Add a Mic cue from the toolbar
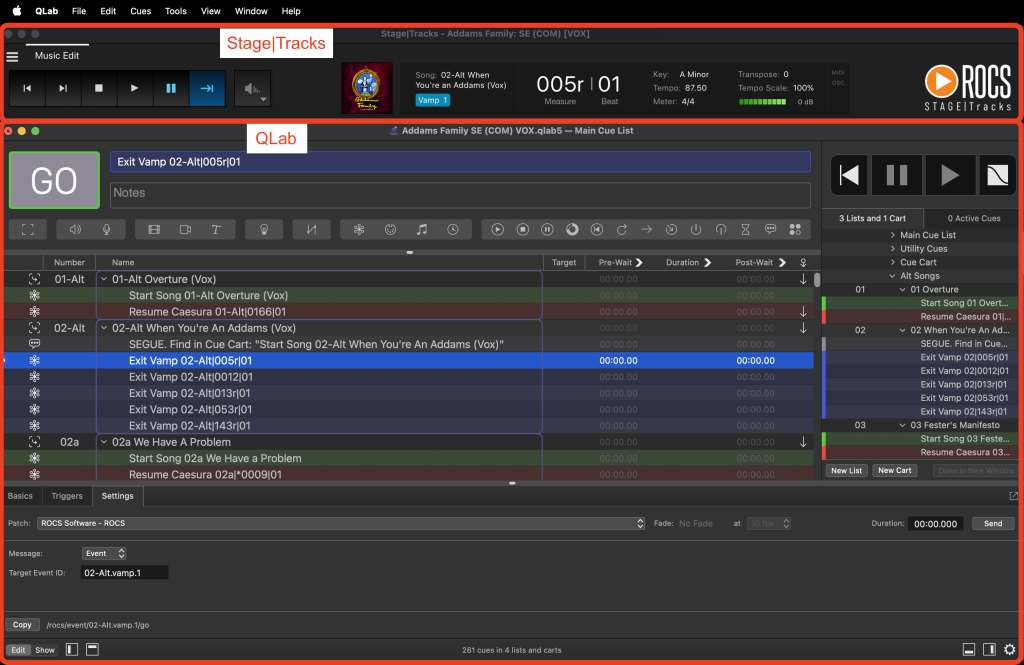 (106, 230)
